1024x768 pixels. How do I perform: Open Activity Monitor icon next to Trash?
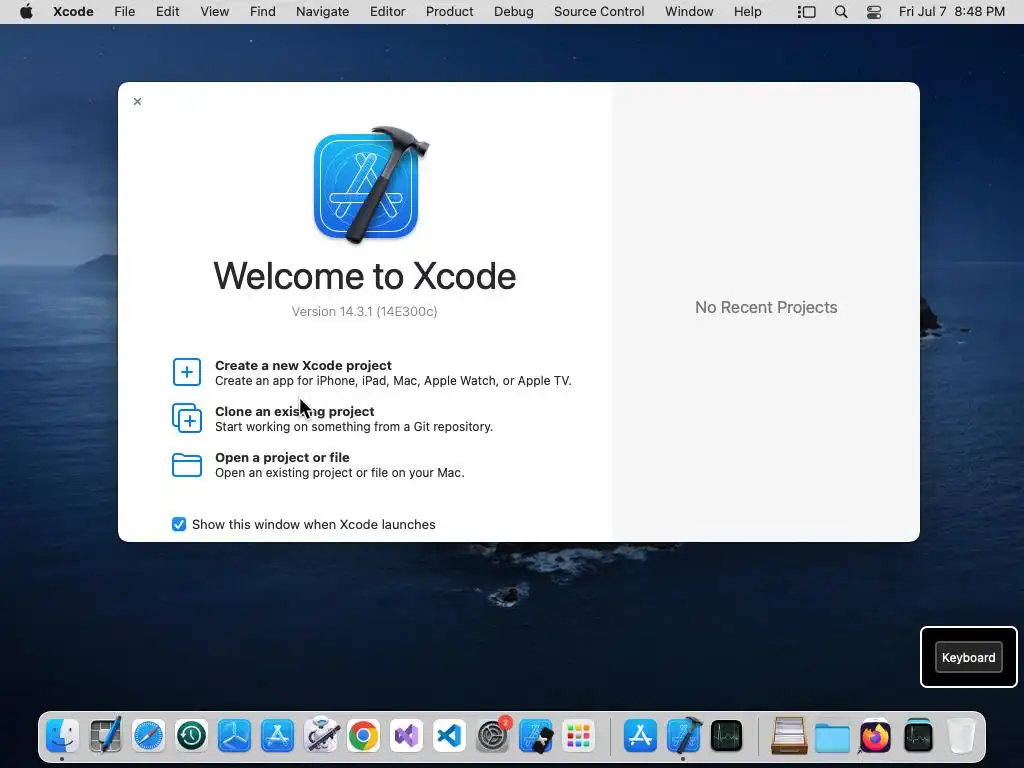point(918,736)
